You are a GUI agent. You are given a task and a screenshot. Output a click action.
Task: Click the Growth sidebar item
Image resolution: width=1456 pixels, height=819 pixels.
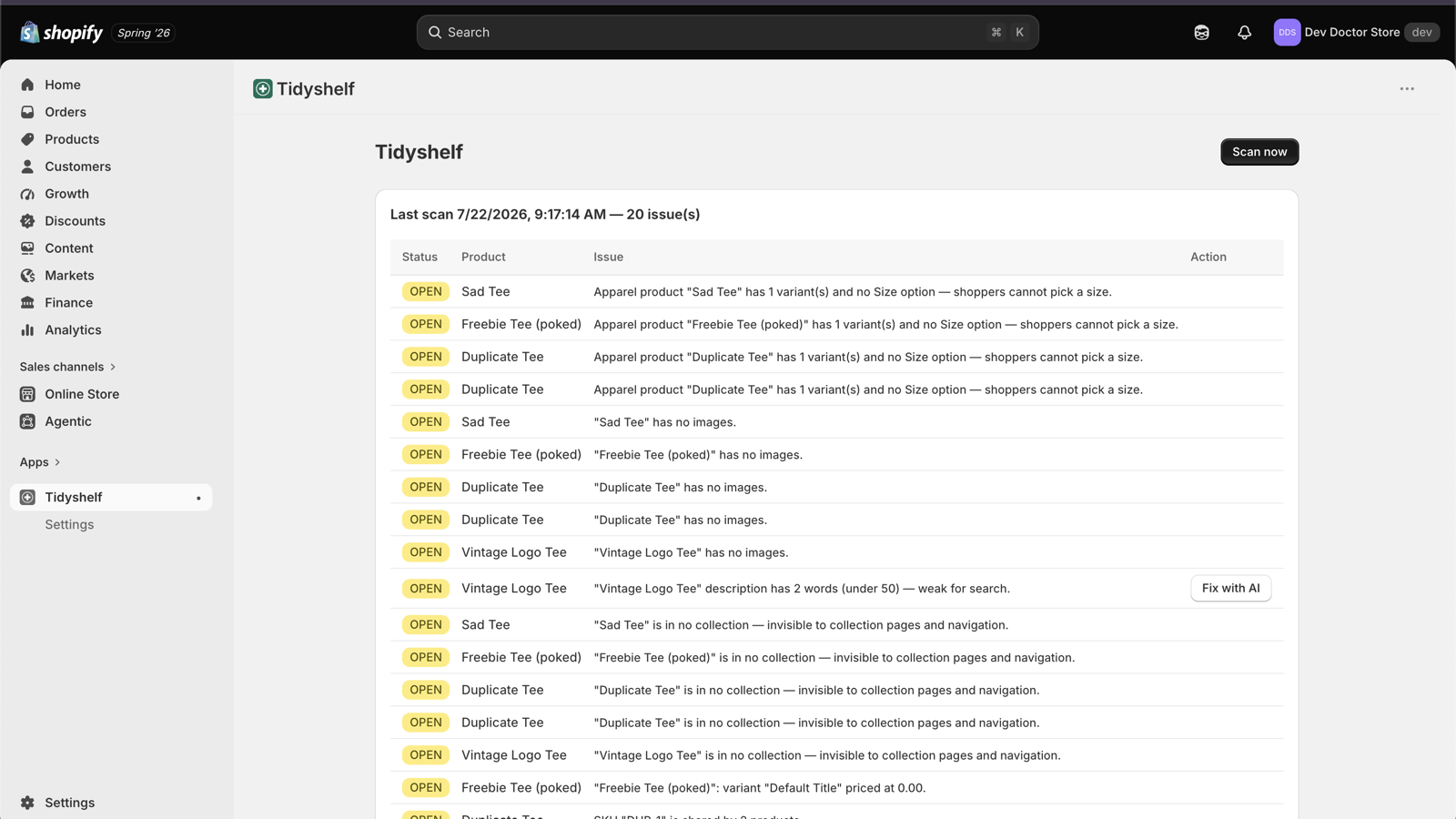pyautogui.click(x=111, y=194)
